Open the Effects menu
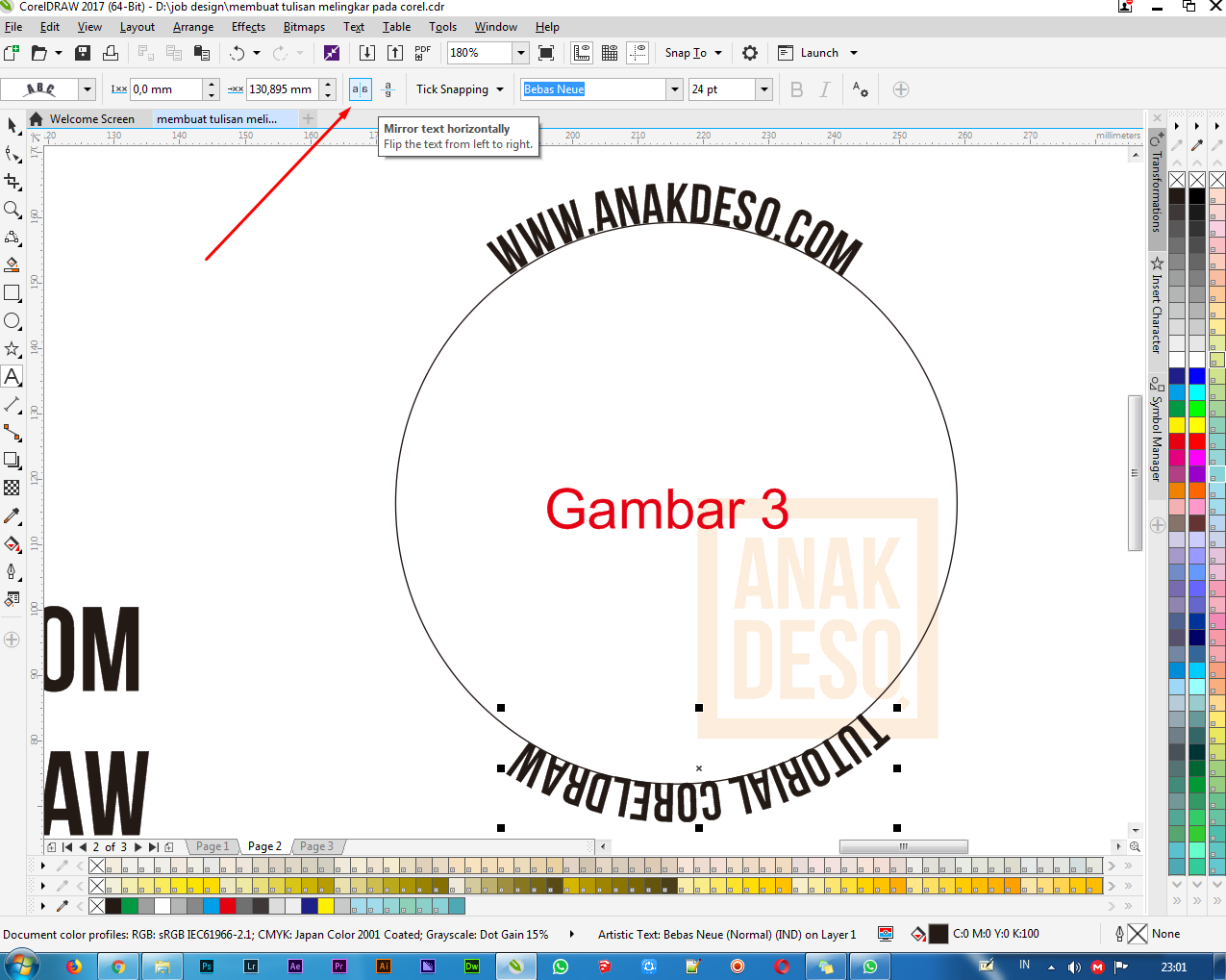 click(248, 27)
